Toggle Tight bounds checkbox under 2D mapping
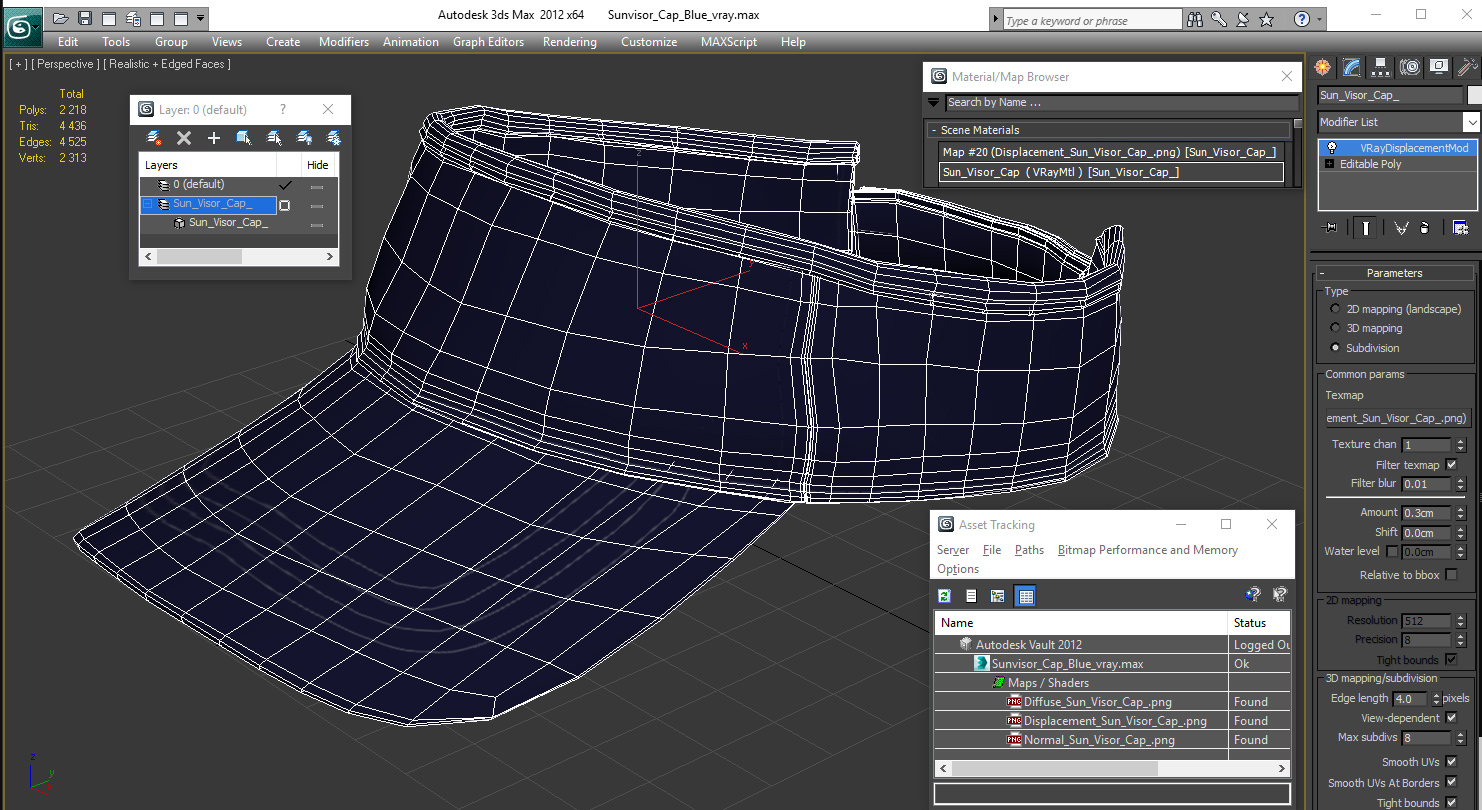 coord(1452,660)
